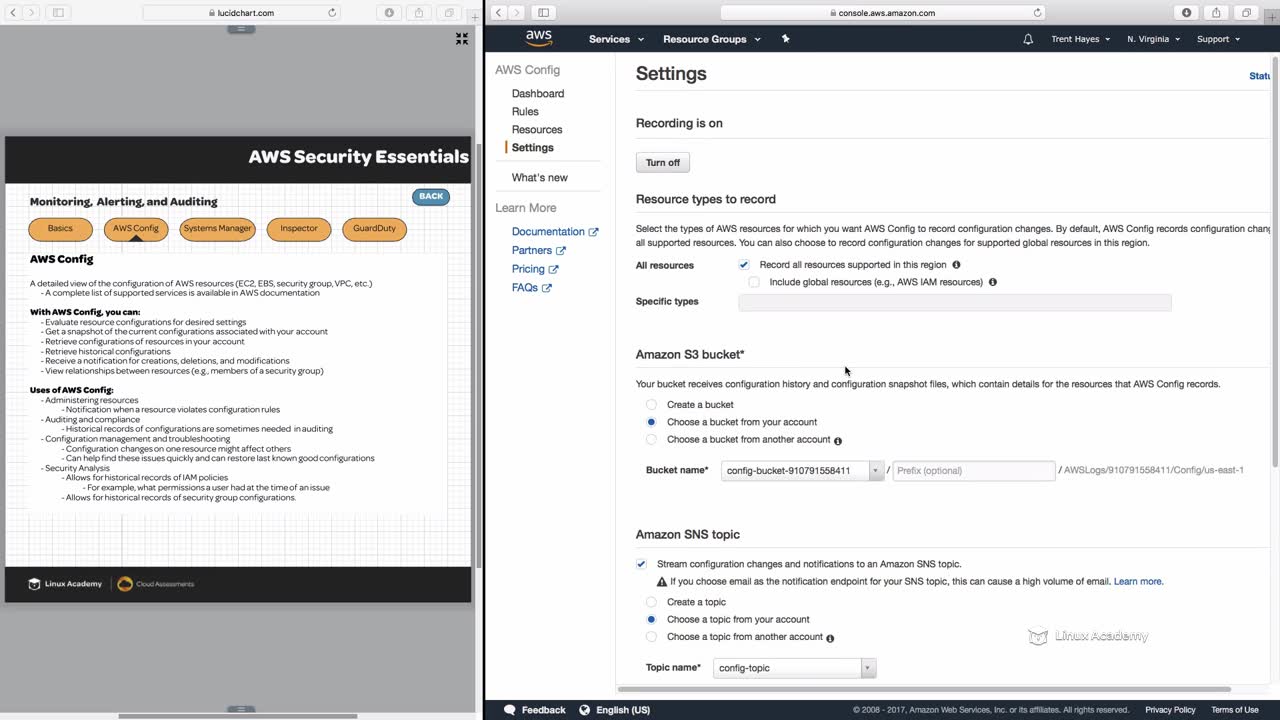The height and width of the screenshot is (720, 1280).
Task: Open the Documentation link
Action: [x=555, y=232]
